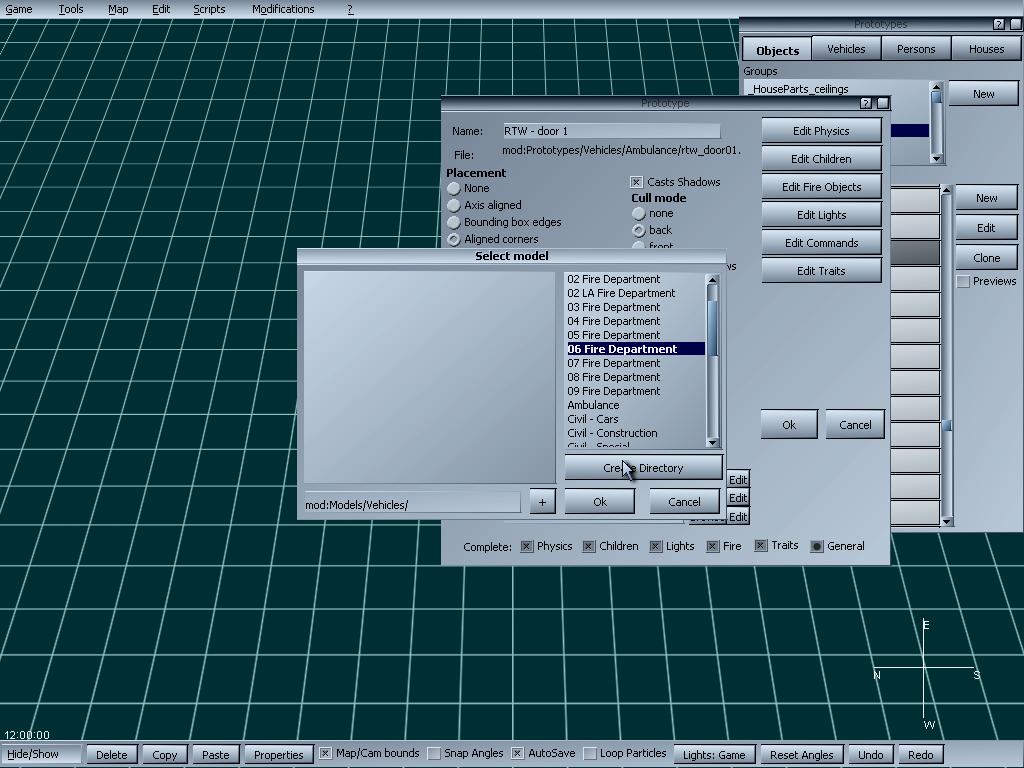This screenshot has height=768, width=1024.
Task: Open the Tools menu
Action: coord(71,9)
